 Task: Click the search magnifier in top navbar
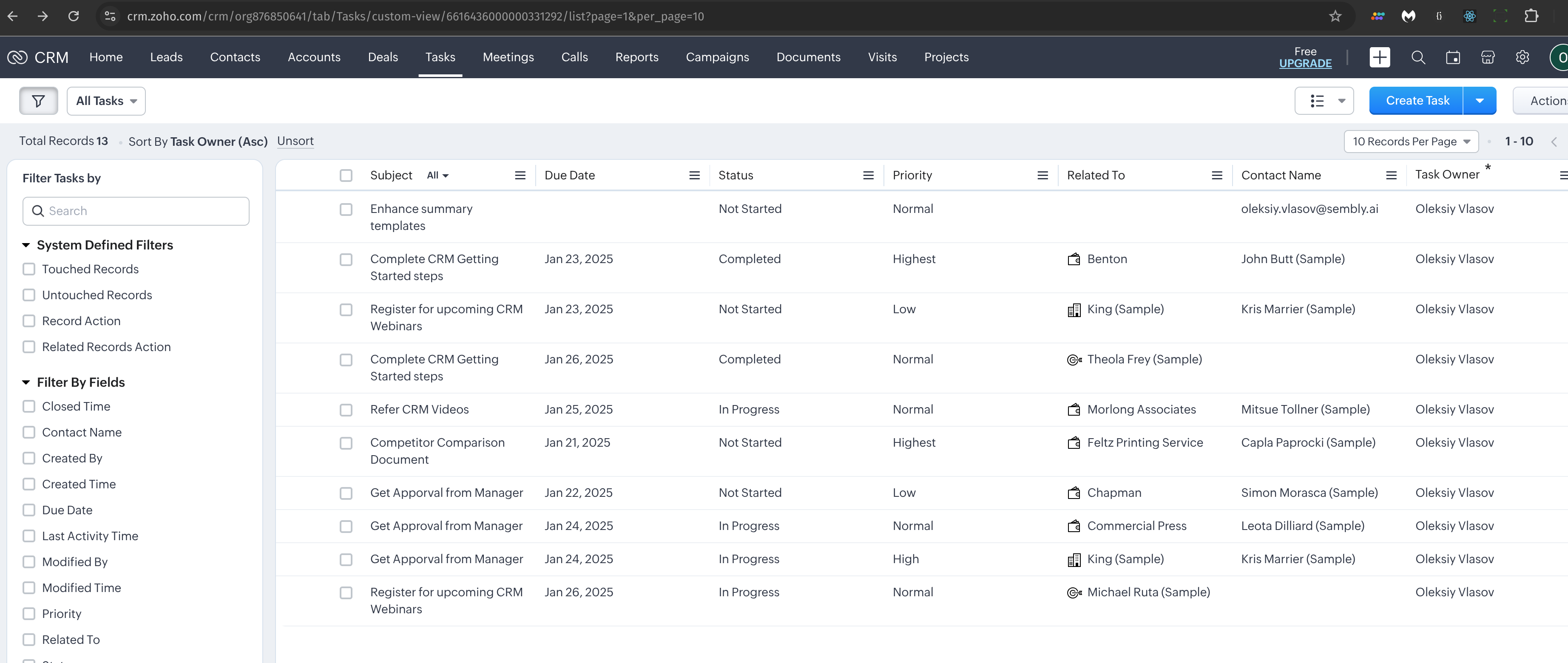pos(1418,57)
